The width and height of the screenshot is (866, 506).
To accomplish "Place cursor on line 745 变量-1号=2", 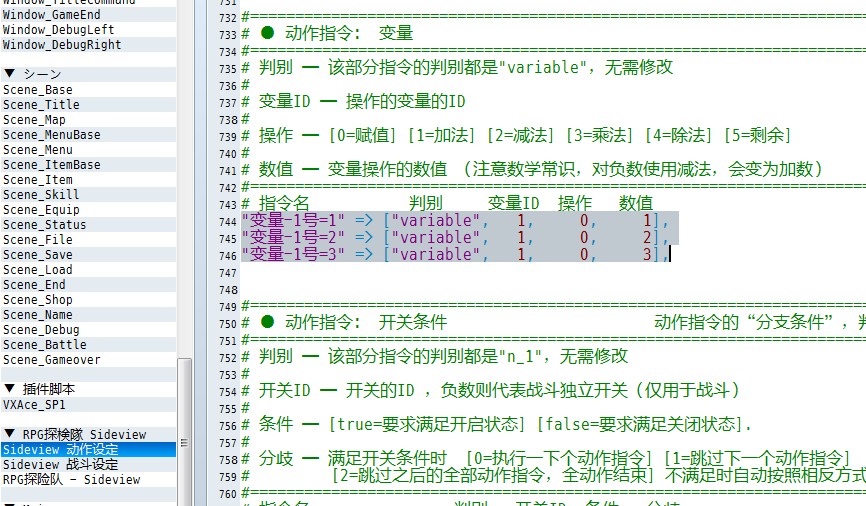I will (x=456, y=238).
